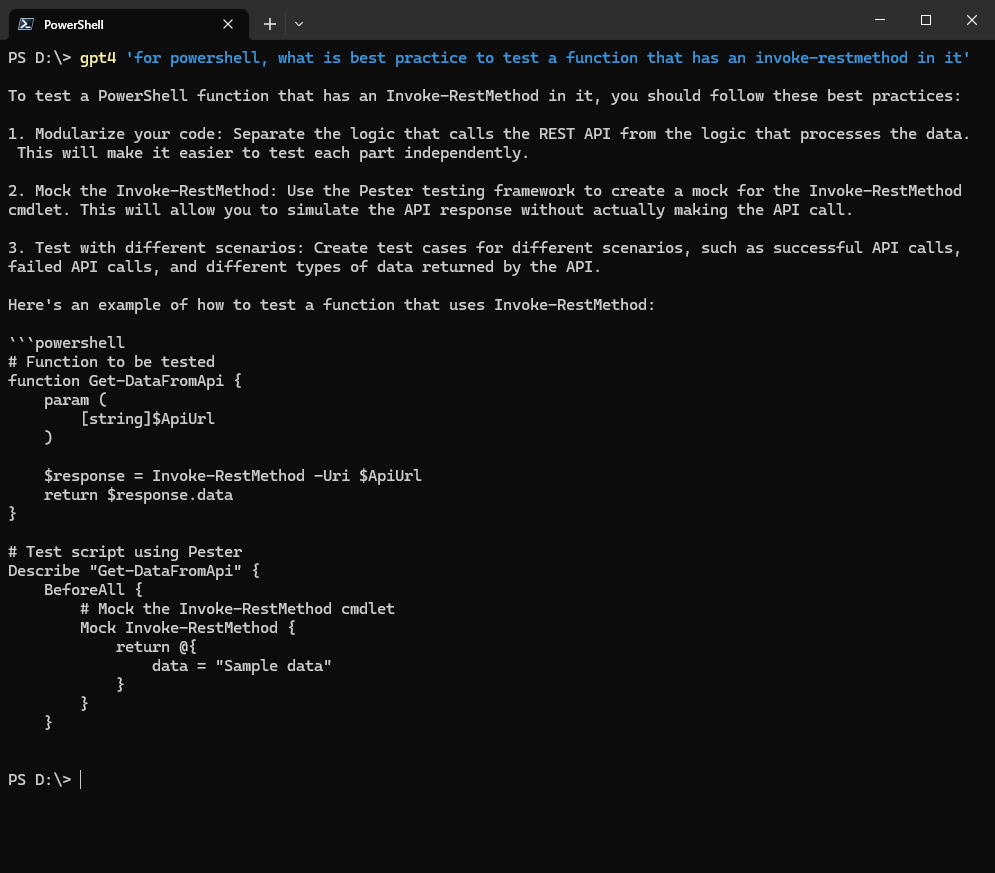Click the line 'This will make it easier to test'
This screenshot has width=995, height=873.
(x=273, y=153)
